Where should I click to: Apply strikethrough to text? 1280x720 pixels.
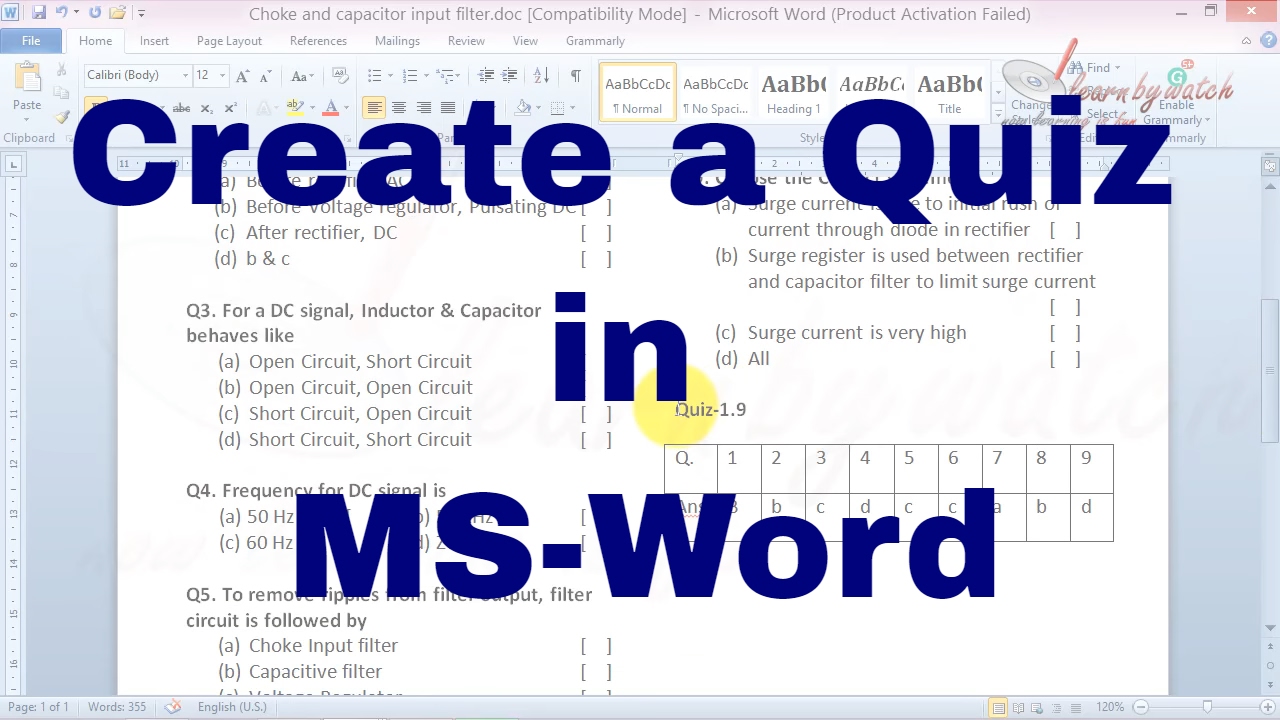181,108
